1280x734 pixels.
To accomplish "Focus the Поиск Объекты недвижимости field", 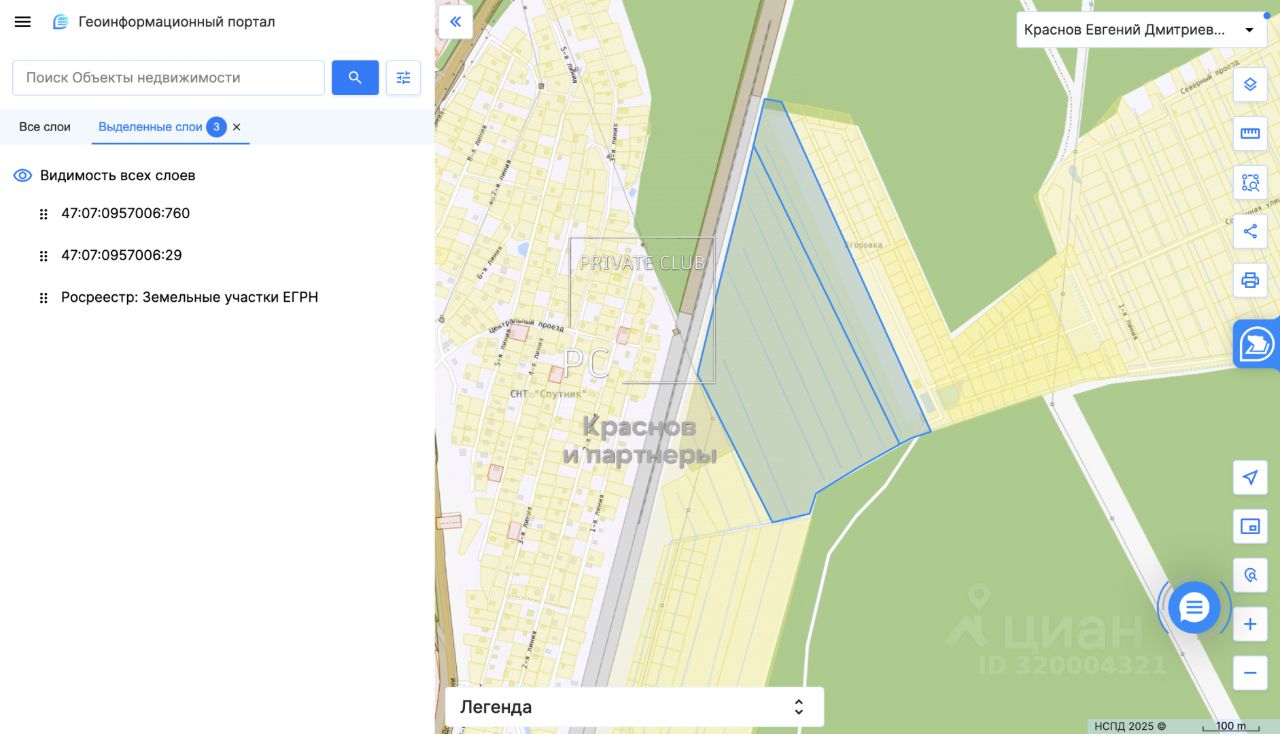I will (169, 78).
